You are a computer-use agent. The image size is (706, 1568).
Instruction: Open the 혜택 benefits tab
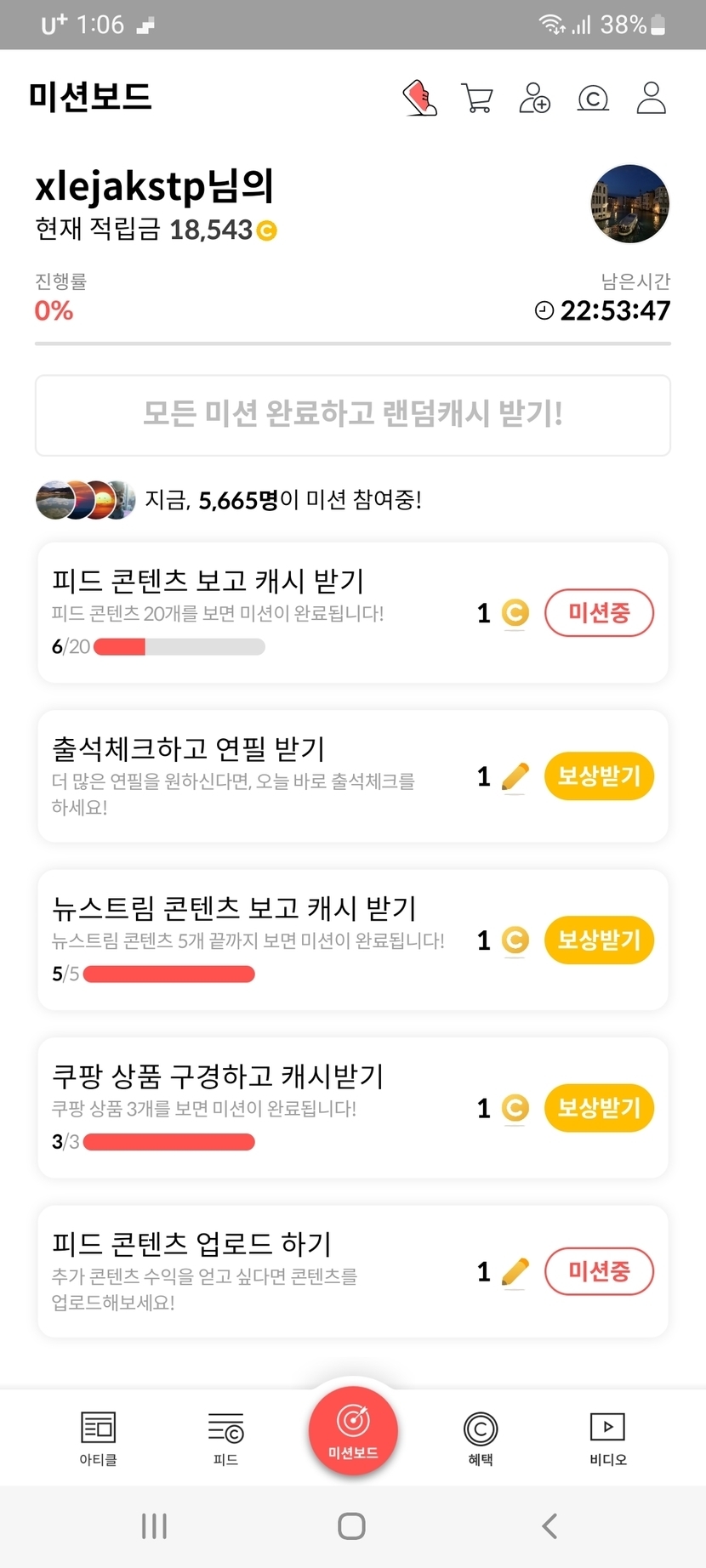[481, 1438]
